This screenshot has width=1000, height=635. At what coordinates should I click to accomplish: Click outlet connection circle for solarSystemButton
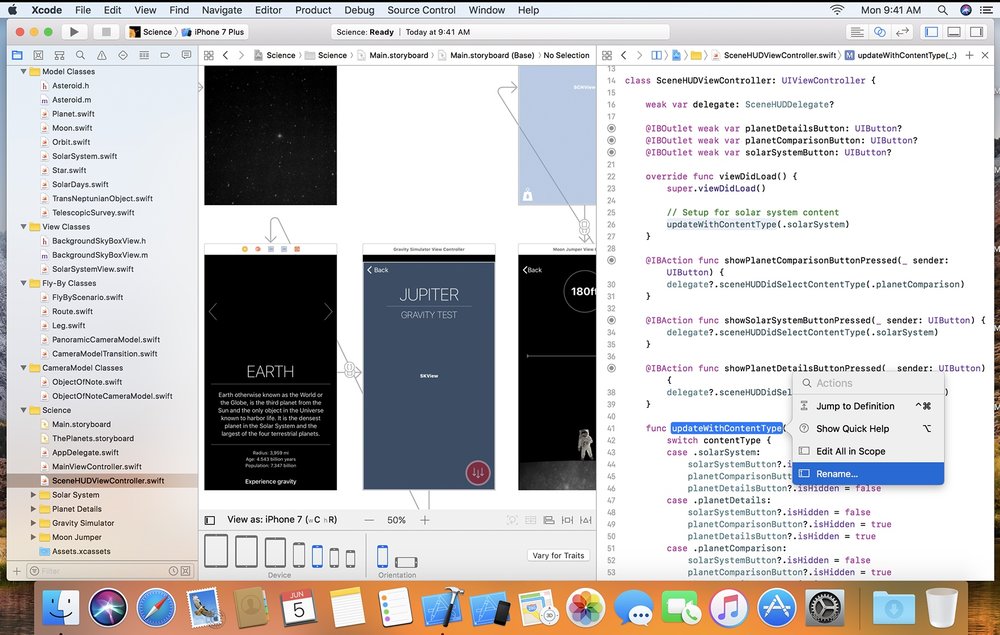[611, 152]
